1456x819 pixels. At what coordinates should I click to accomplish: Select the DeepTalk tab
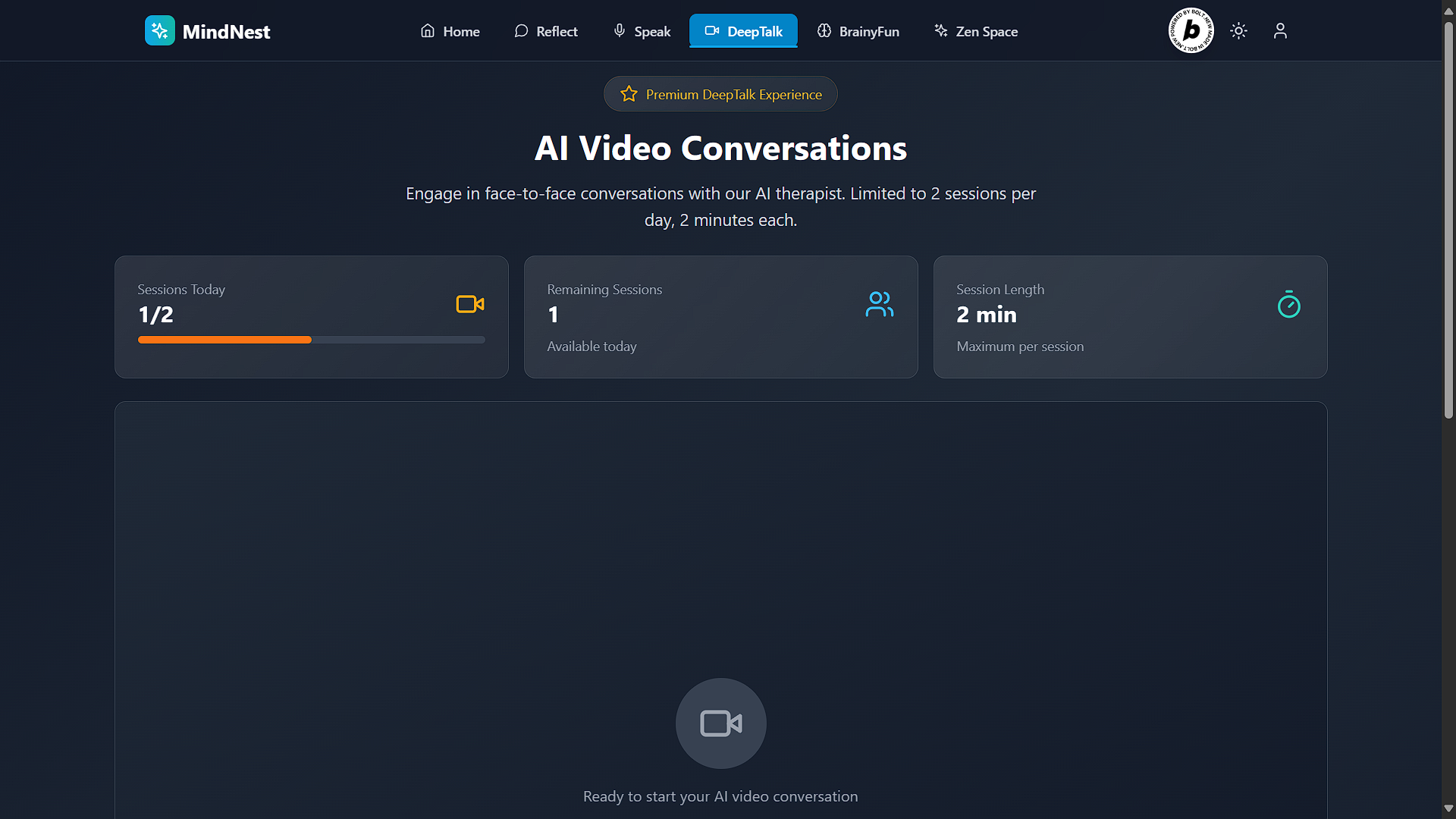[743, 31]
